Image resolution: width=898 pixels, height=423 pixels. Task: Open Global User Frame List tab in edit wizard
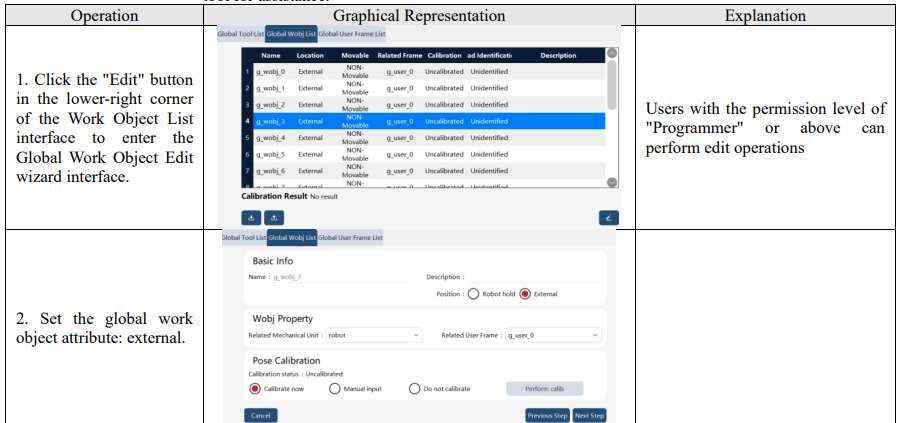tap(350, 238)
